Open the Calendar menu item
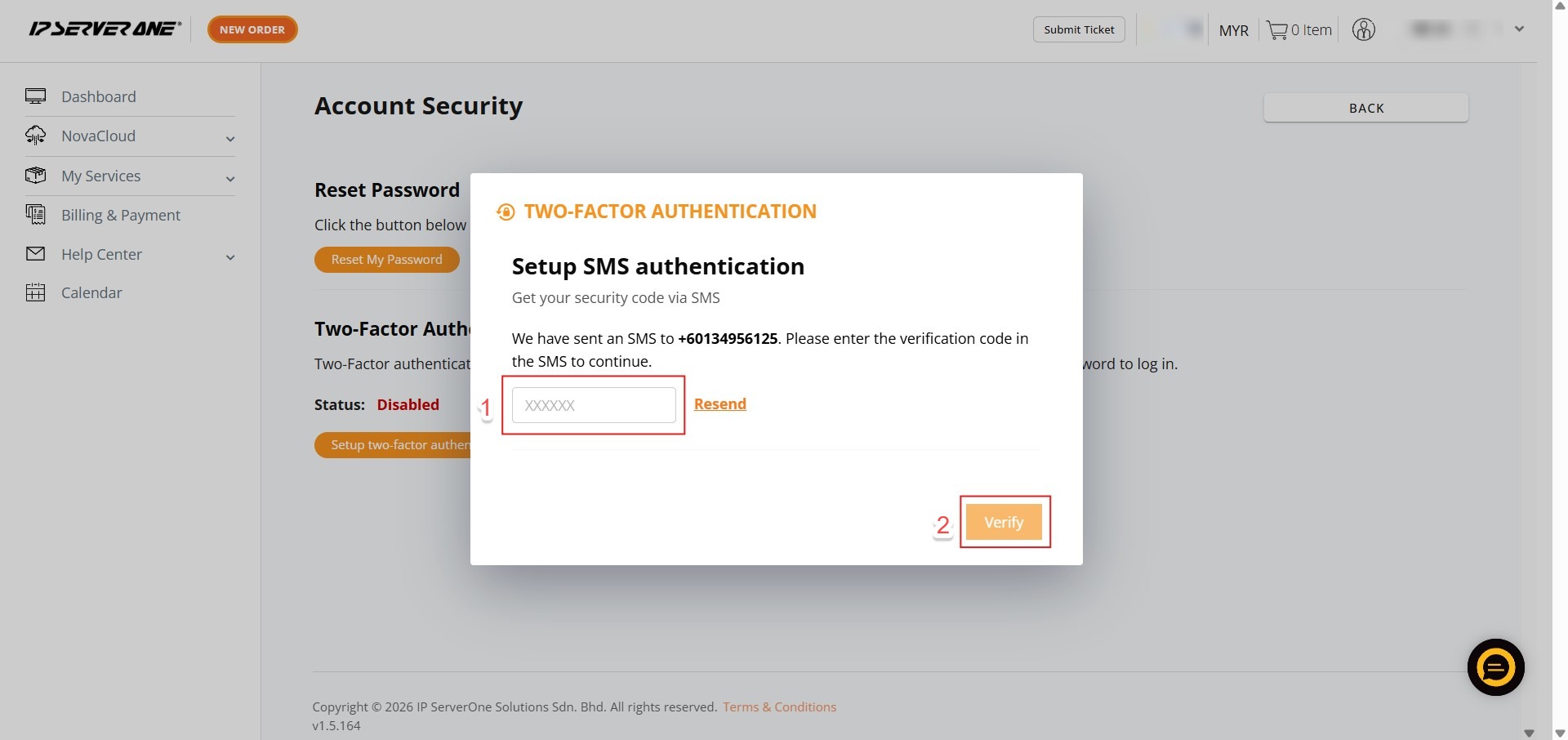Image resolution: width=1568 pixels, height=740 pixels. pyautogui.click(x=91, y=292)
